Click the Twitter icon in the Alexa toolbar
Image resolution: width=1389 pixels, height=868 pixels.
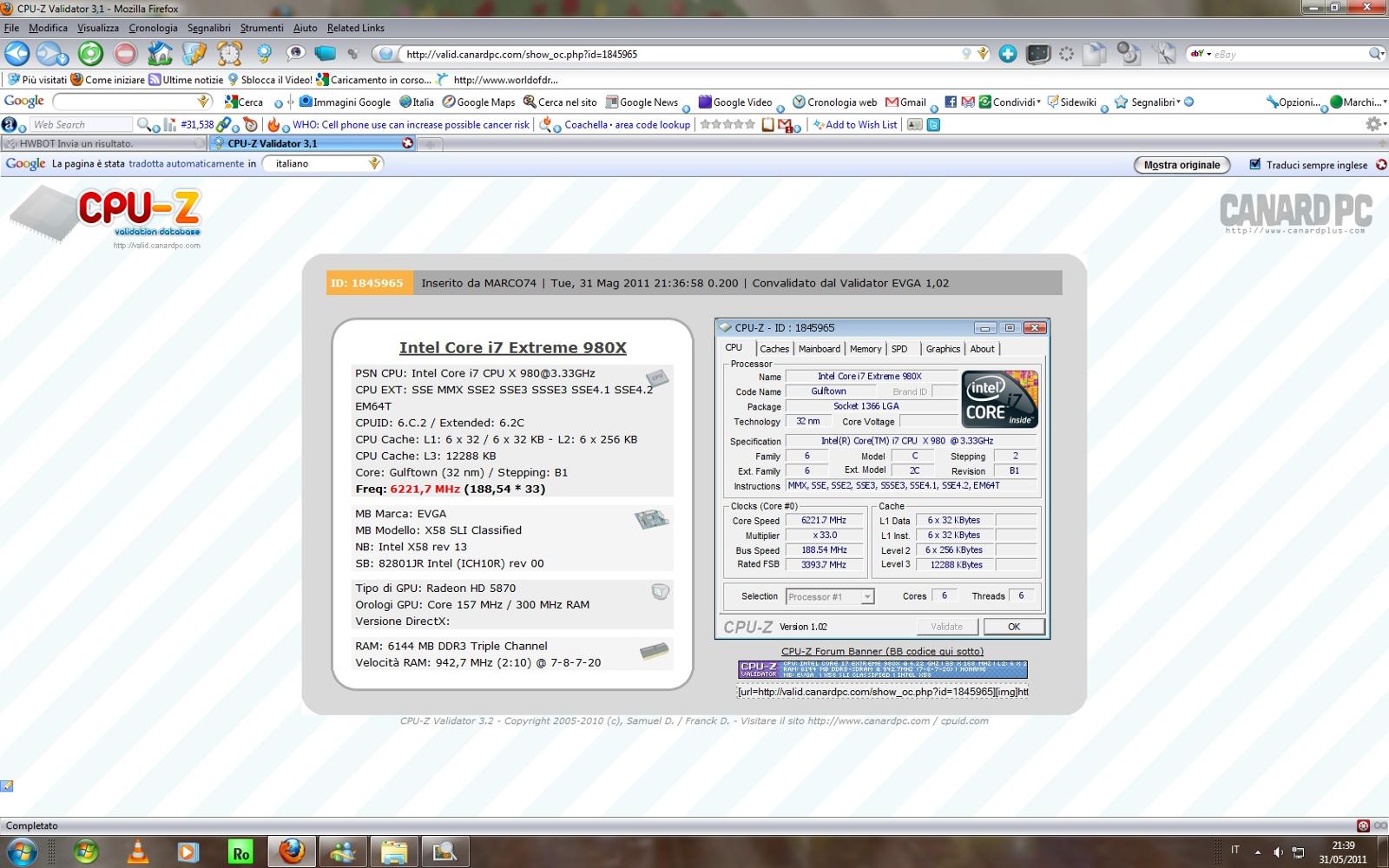[x=933, y=125]
